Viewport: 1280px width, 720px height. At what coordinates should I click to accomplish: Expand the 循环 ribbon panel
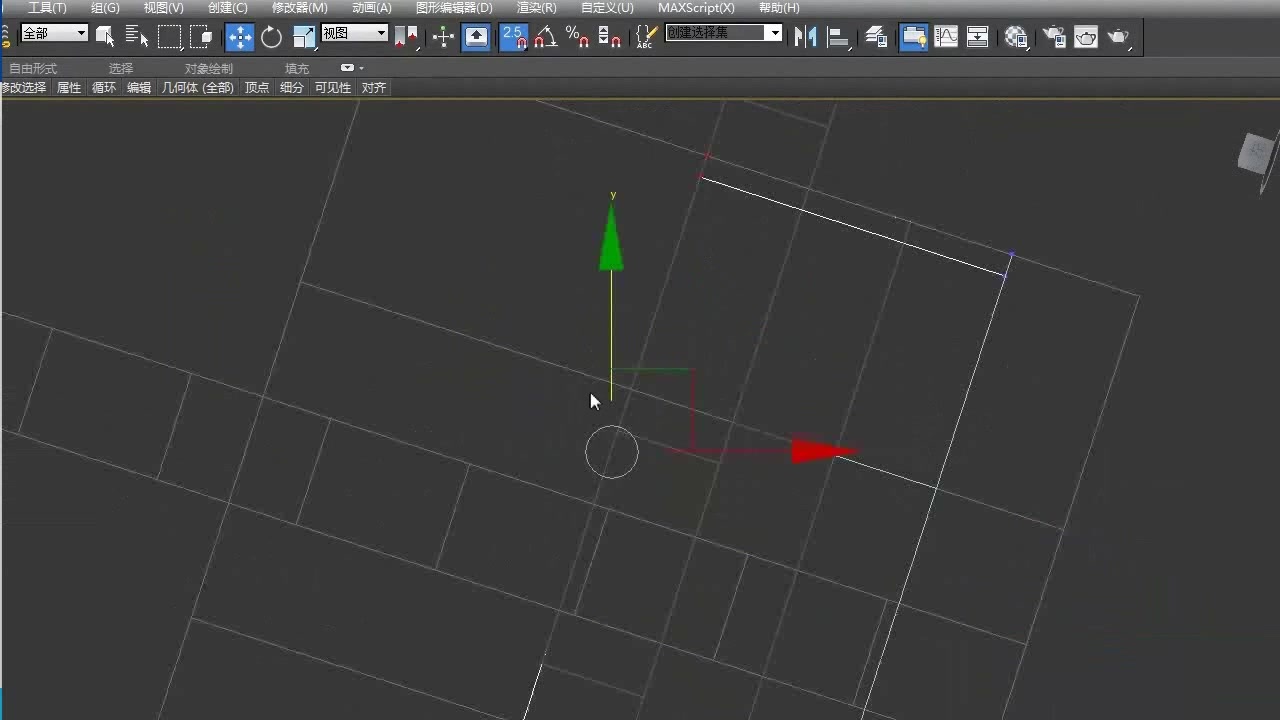coord(104,88)
